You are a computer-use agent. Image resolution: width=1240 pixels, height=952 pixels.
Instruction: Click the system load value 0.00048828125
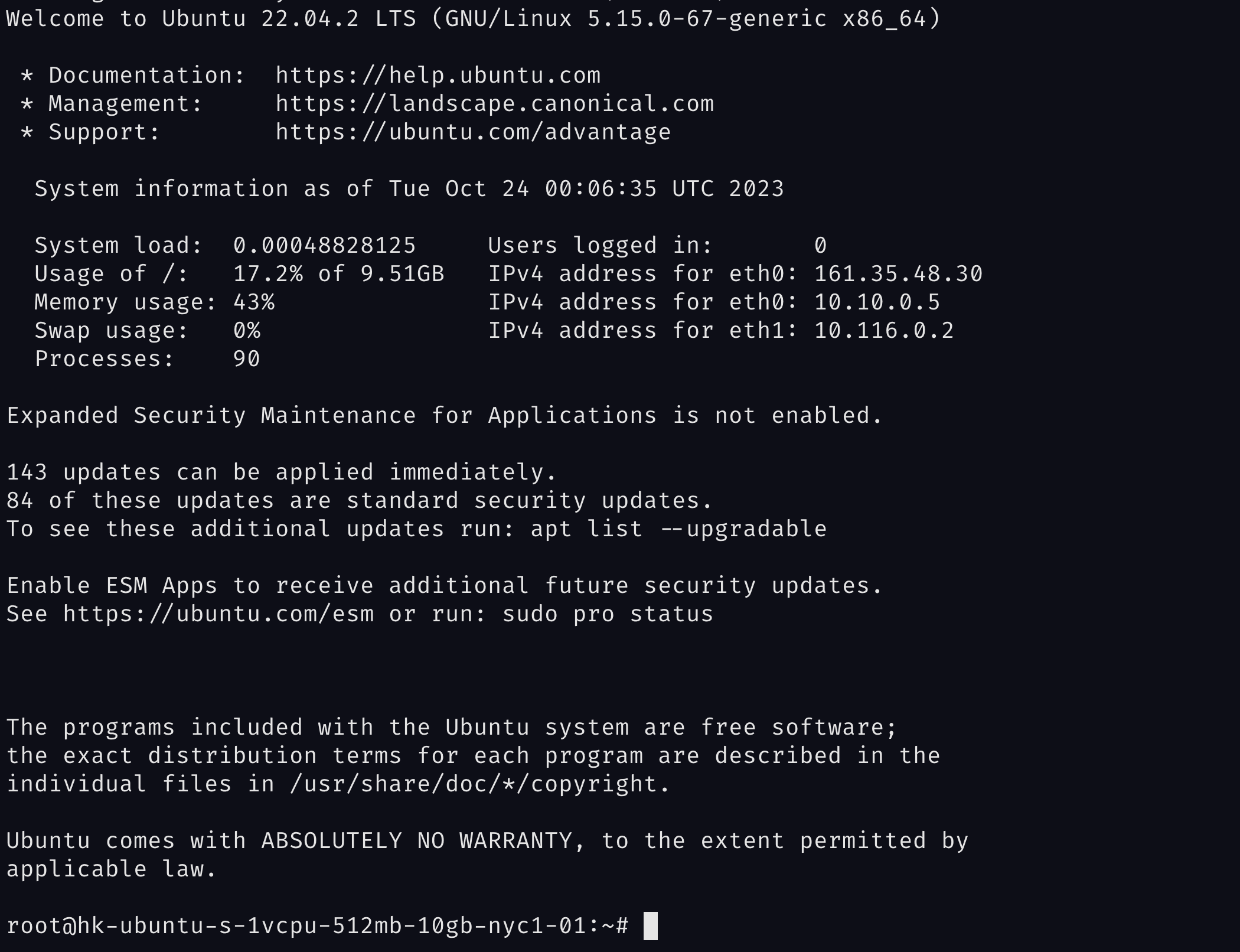pos(324,246)
